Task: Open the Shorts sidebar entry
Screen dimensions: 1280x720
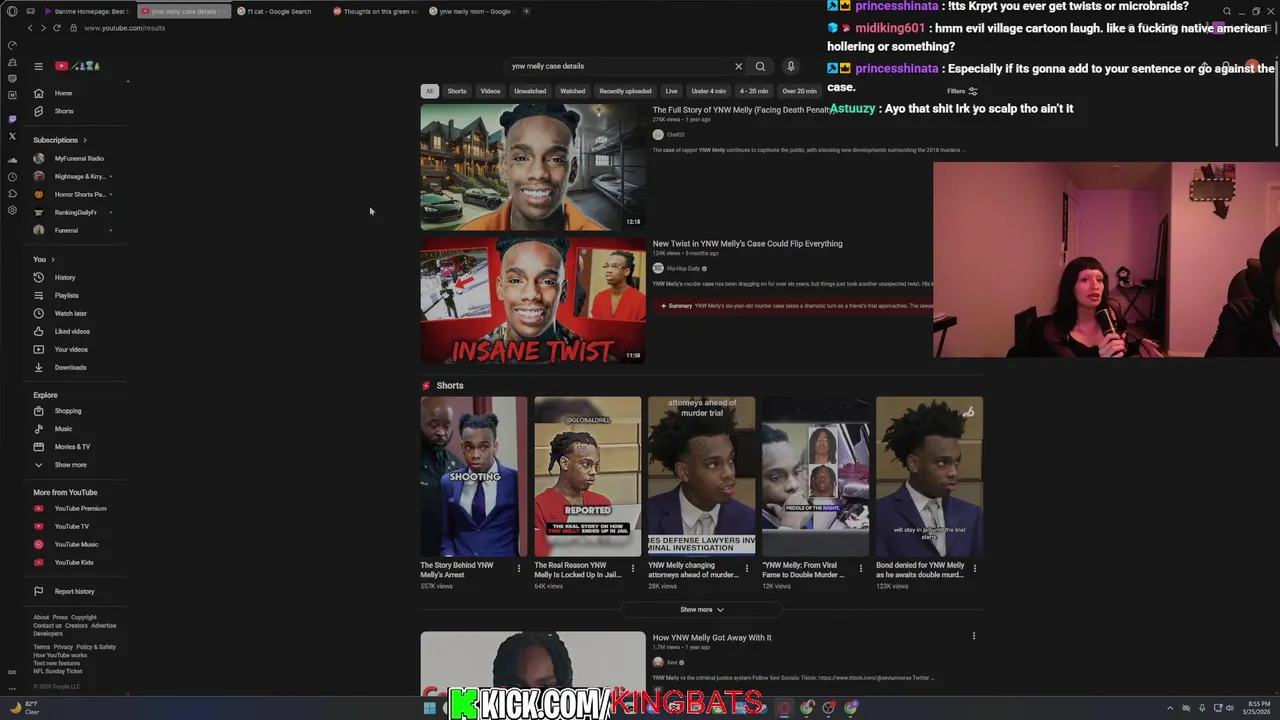Action: [x=64, y=111]
